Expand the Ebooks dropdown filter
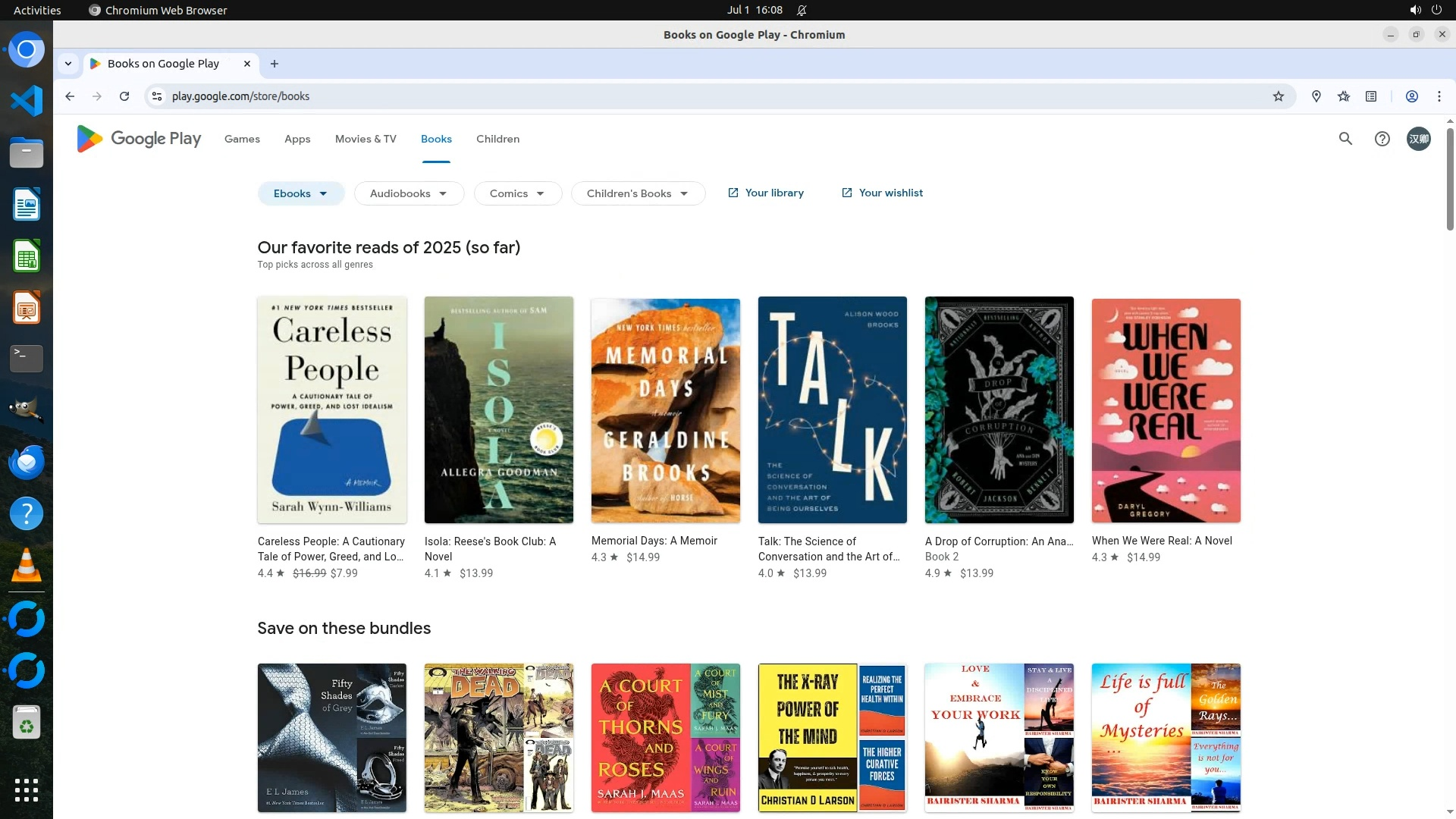The image size is (1456, 819). [x=300, y=193]
